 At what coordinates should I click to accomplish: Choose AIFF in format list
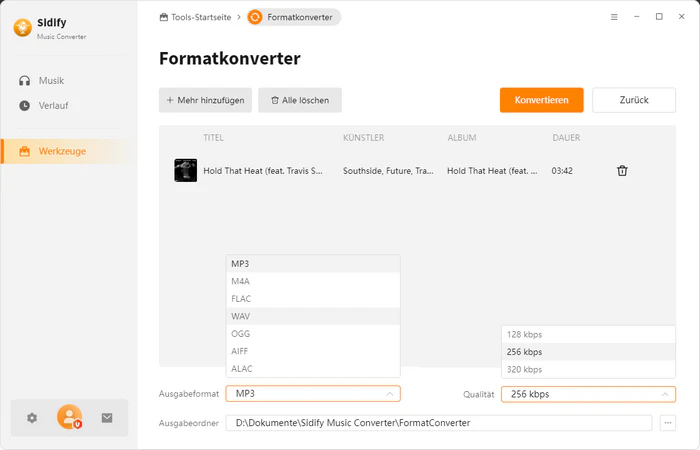[313, 351]
